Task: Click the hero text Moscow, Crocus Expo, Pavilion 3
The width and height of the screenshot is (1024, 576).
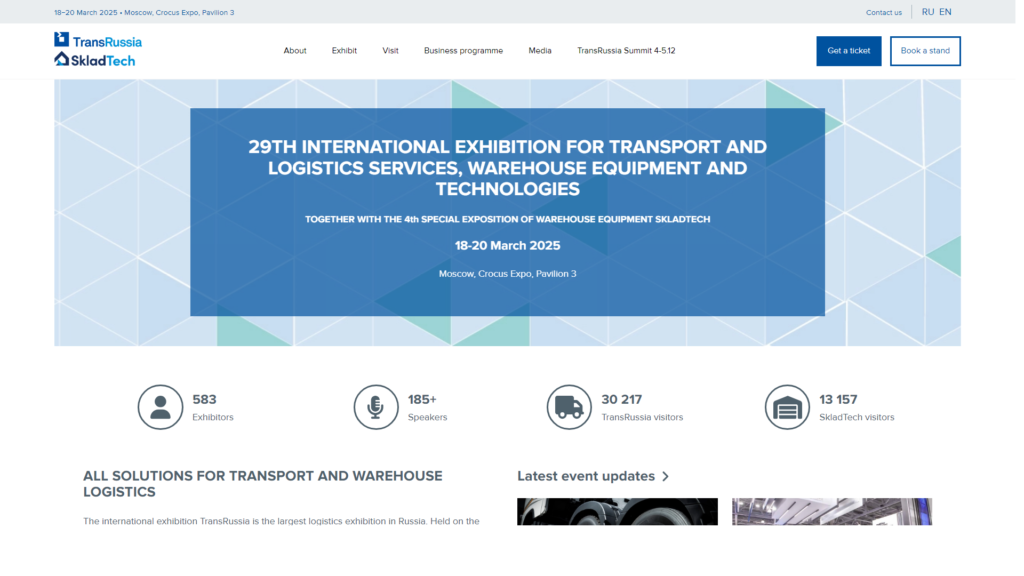Action: [x=507, y=274]
